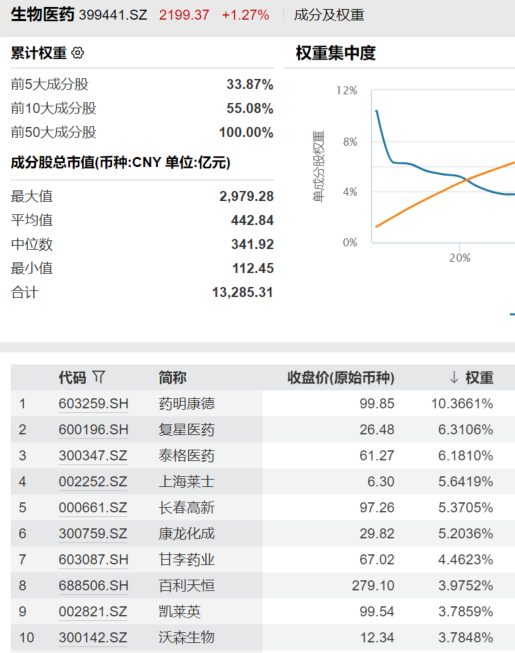Click the +1.27% change in header
515x653 pixels.
(245, 15)
